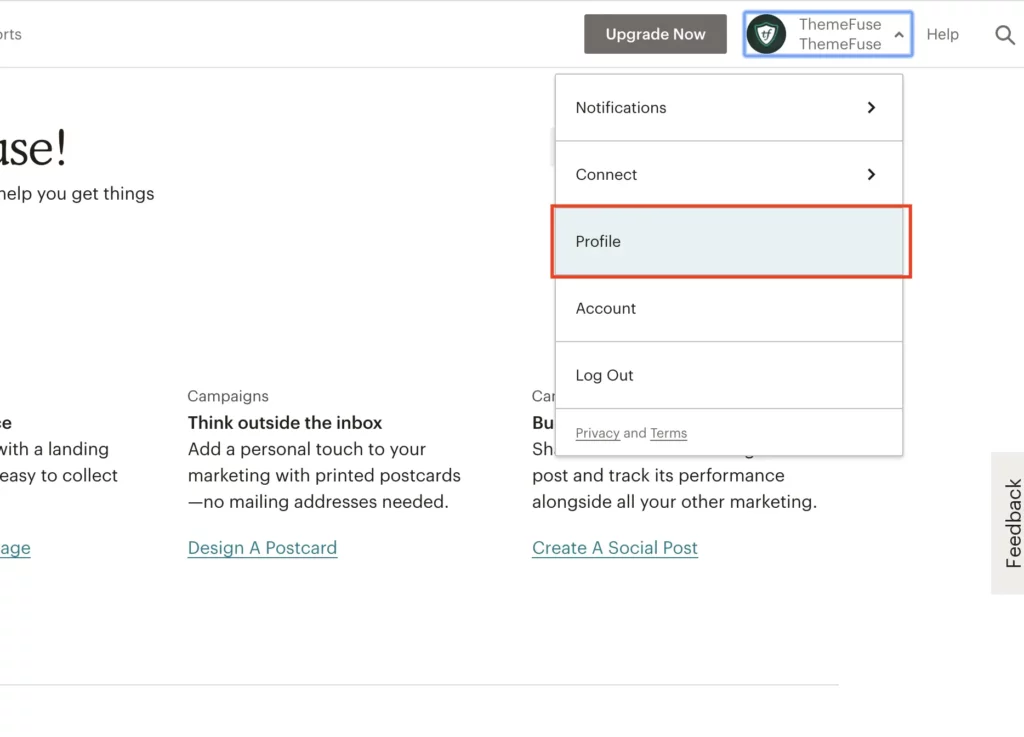
Task: Click the Upgrade Now button
Action: pyautogui.click(x=655, y=33)
